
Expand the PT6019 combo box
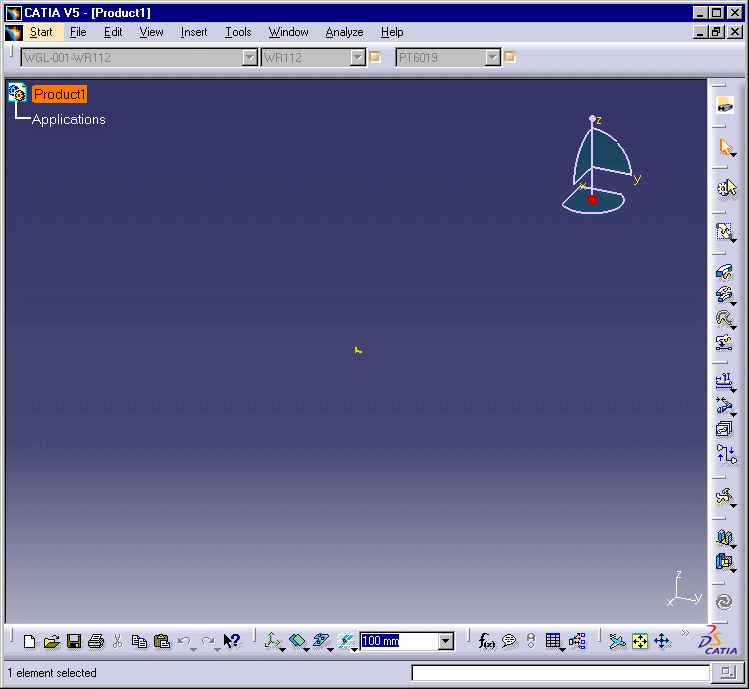[x=492, y=58]
